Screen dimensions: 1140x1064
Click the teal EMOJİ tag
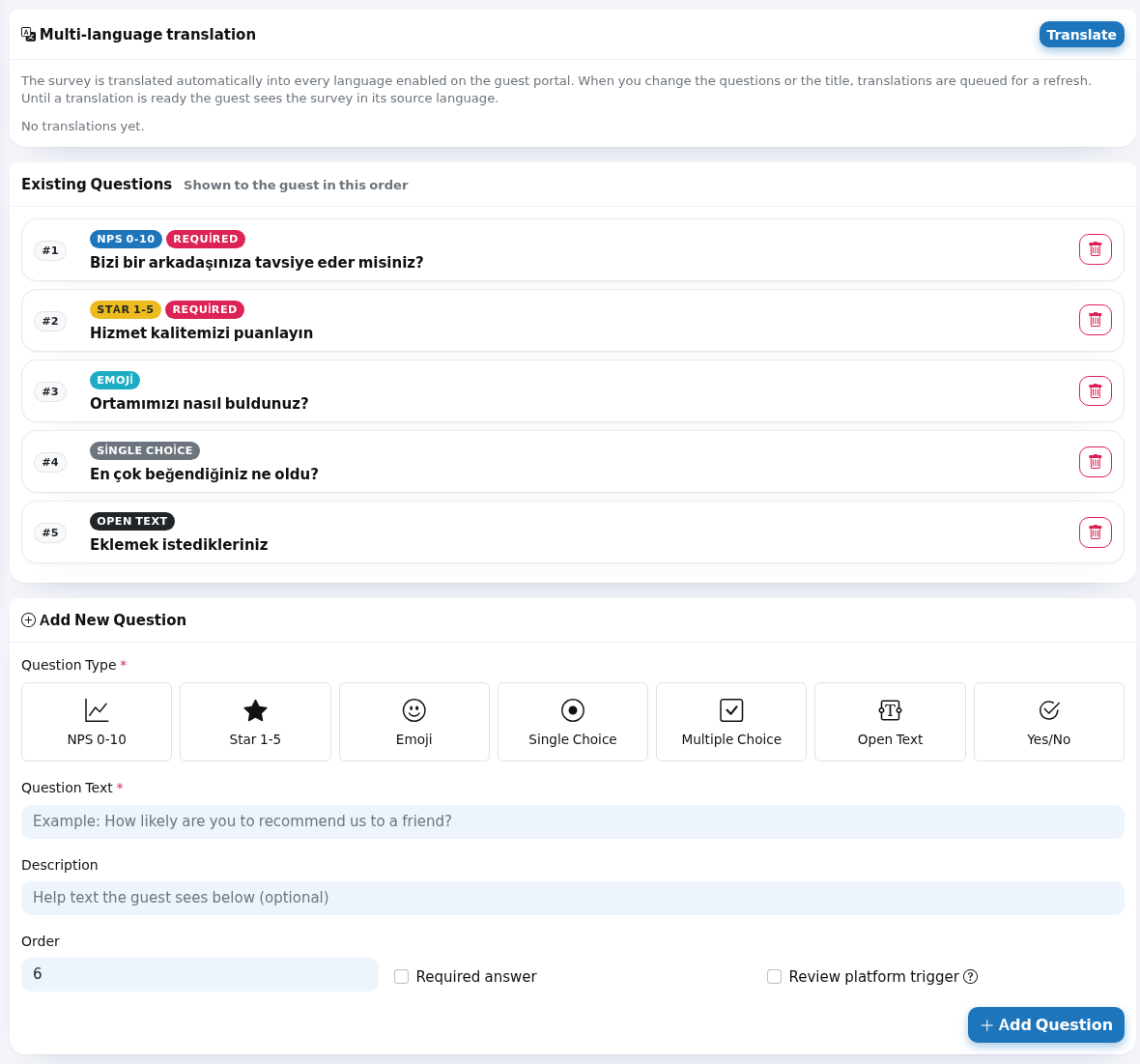click(x=115, y=380)
